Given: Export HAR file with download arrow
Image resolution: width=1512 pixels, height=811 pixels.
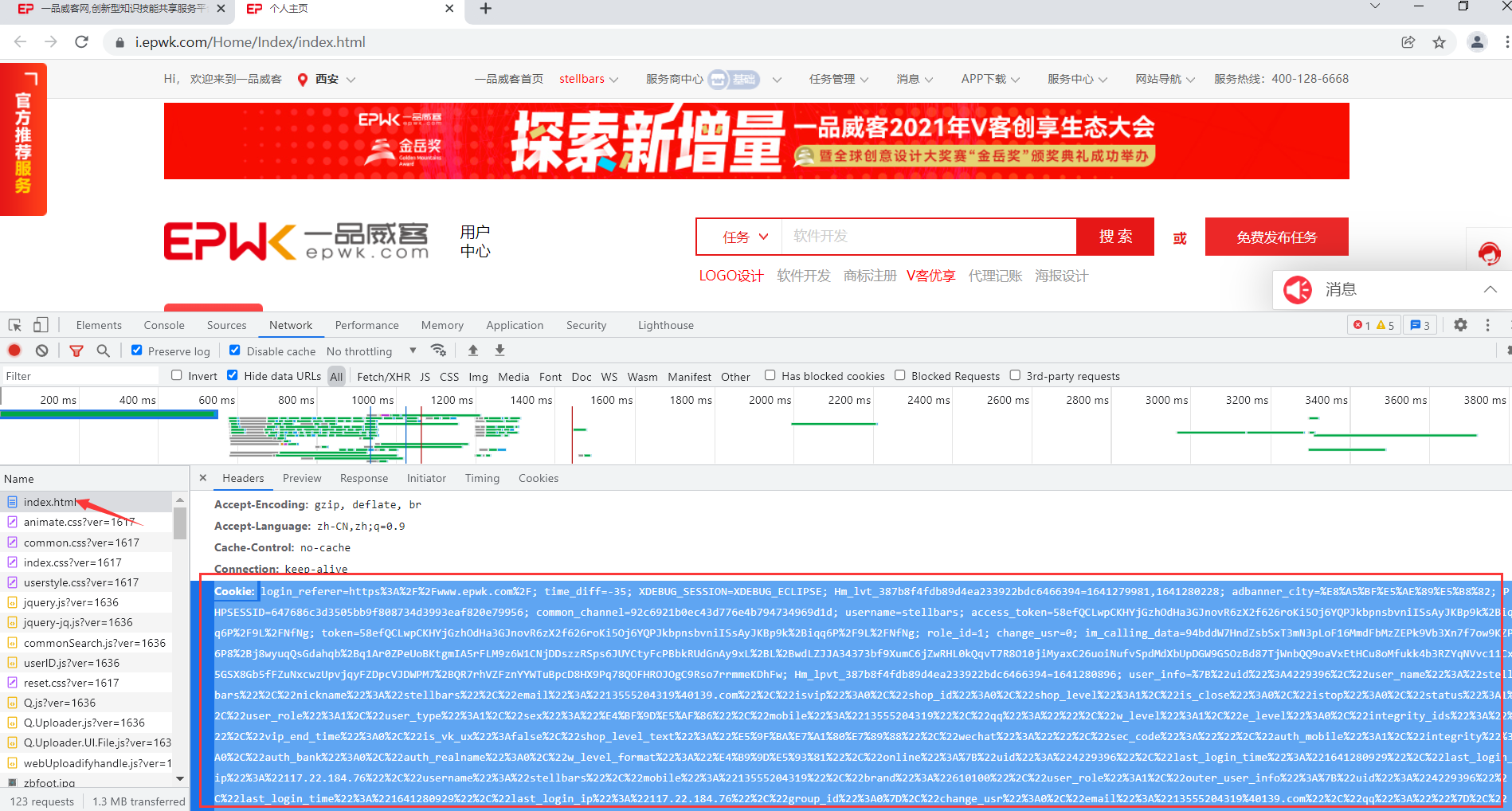Looking at the screenshot, I should pos(500,351).
